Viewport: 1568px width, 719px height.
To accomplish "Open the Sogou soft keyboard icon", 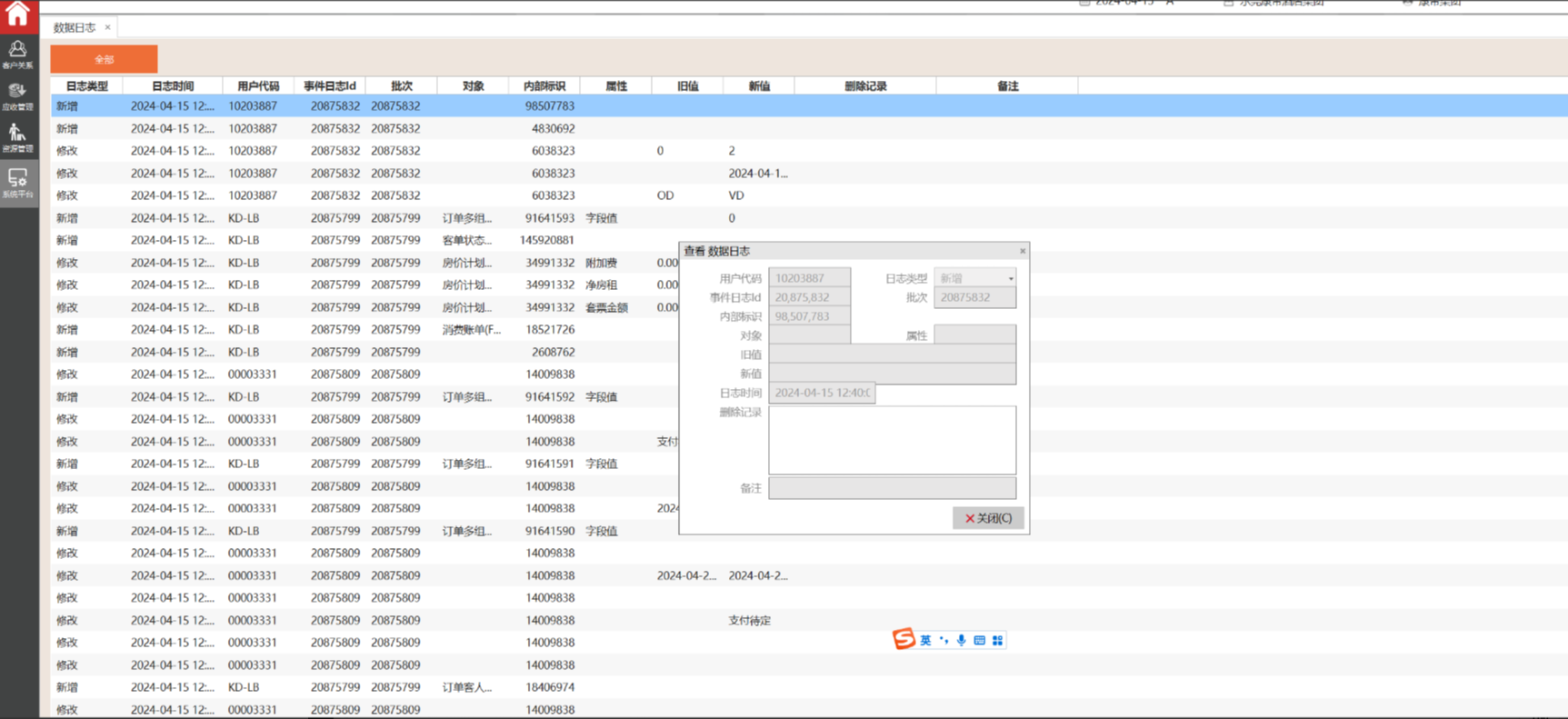I will 979,641.
